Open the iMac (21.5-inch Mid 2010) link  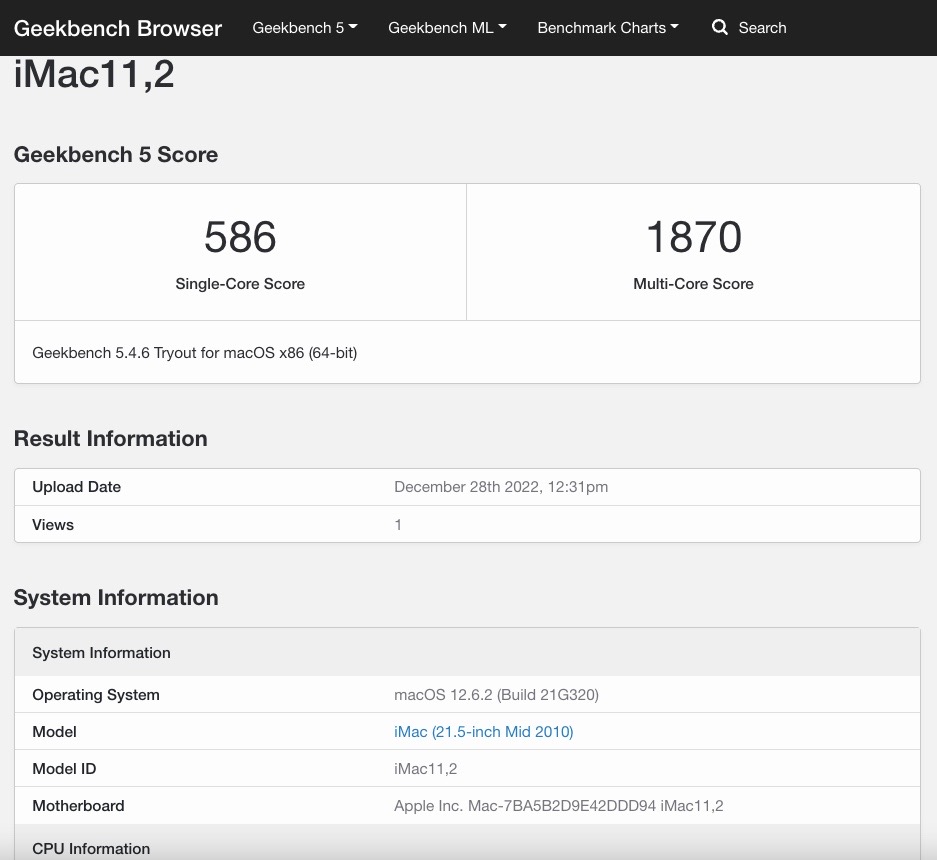click(483, 732)
